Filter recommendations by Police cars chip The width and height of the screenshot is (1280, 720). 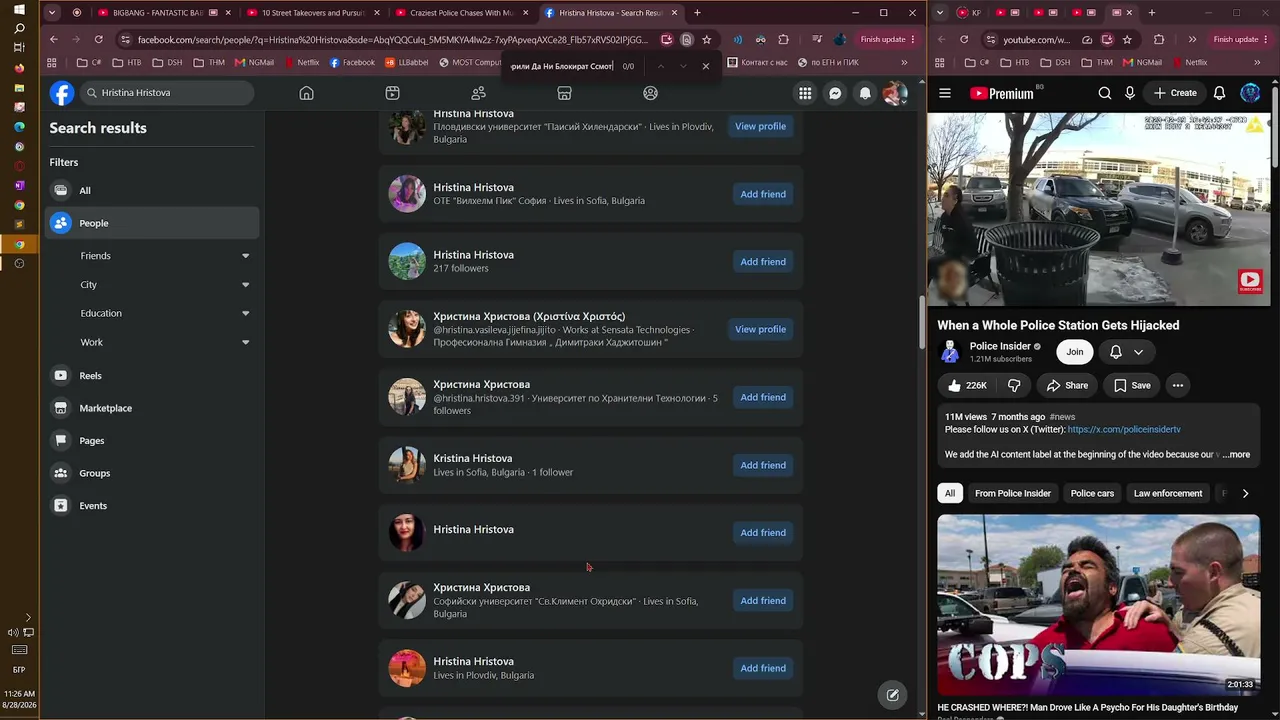[x=1092, y=493]
